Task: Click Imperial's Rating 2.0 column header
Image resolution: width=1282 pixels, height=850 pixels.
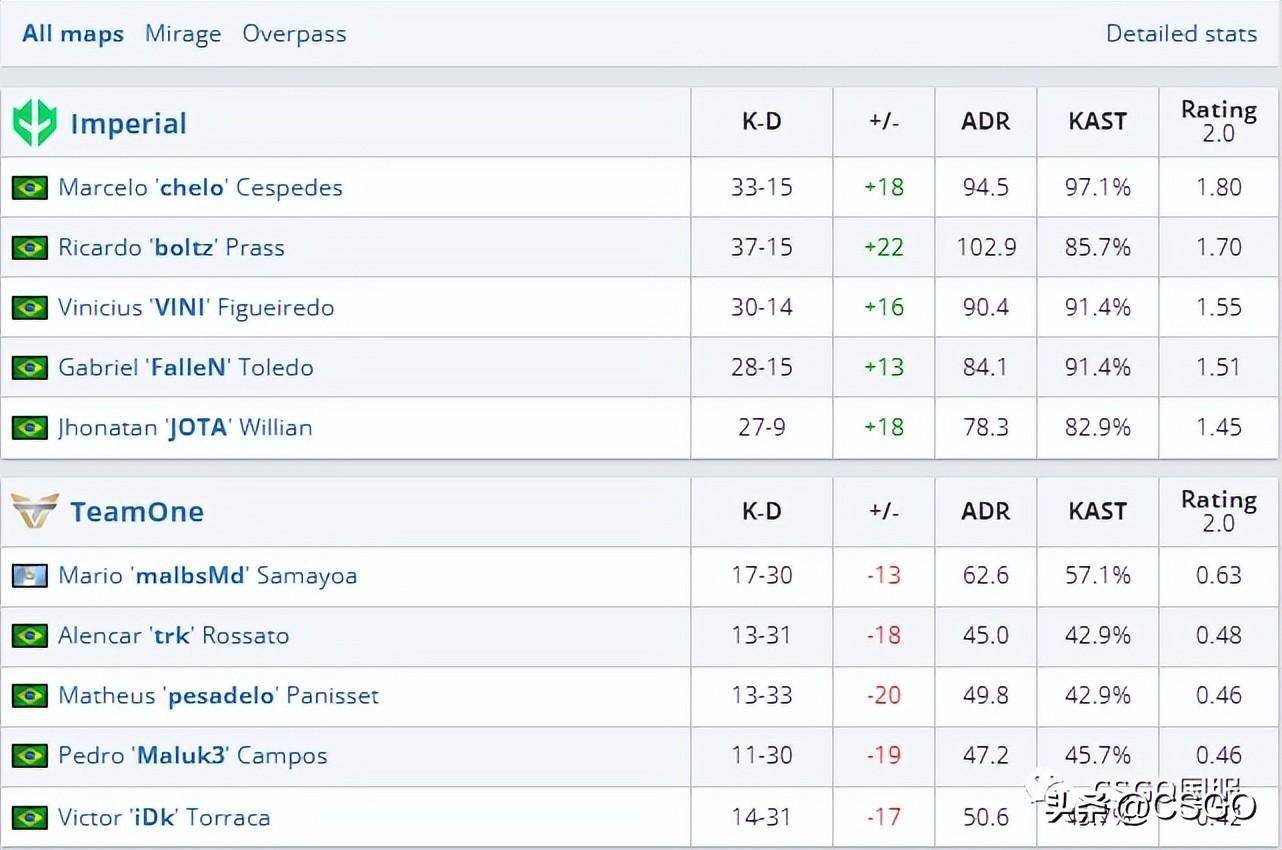Action: (1218, 121)
